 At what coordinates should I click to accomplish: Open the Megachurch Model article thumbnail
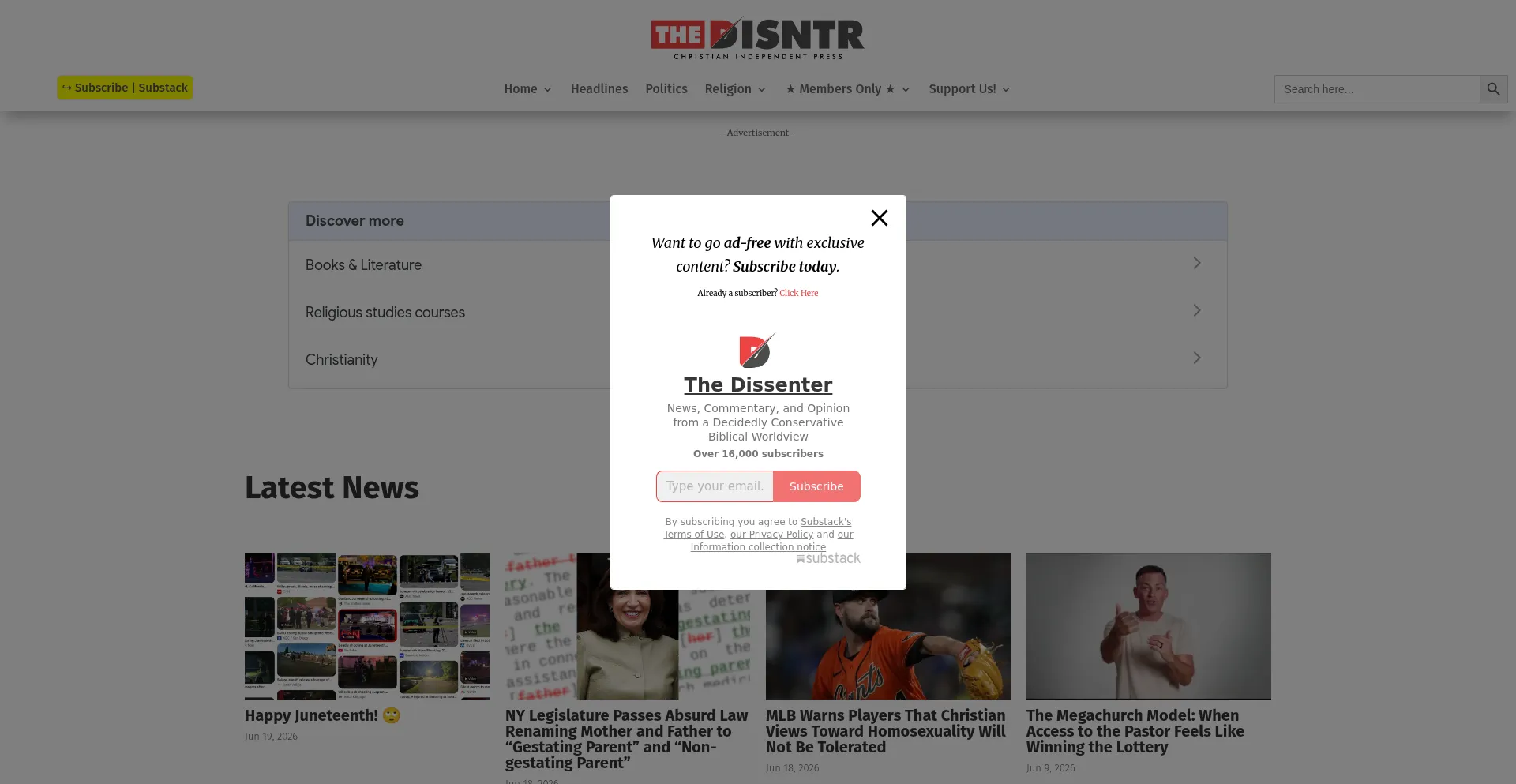(x=1149, y=625)
